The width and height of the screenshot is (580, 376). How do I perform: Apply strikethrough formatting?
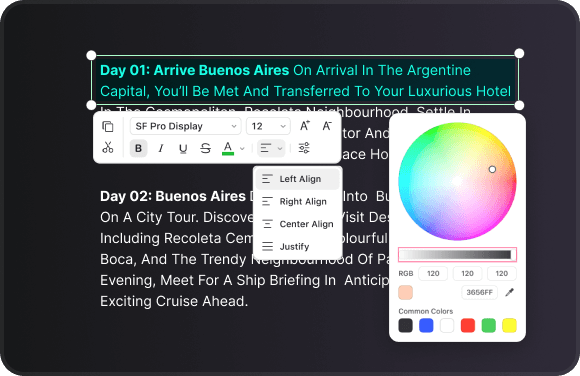(x=205, y=148)
